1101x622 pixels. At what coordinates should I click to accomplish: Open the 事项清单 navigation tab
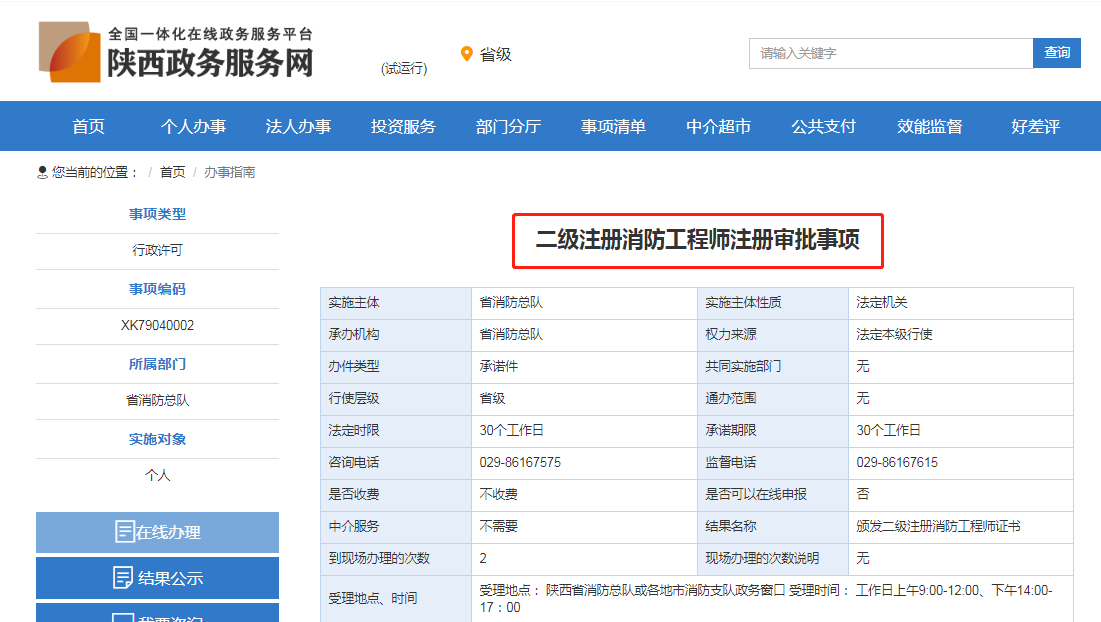click(613, 126)
